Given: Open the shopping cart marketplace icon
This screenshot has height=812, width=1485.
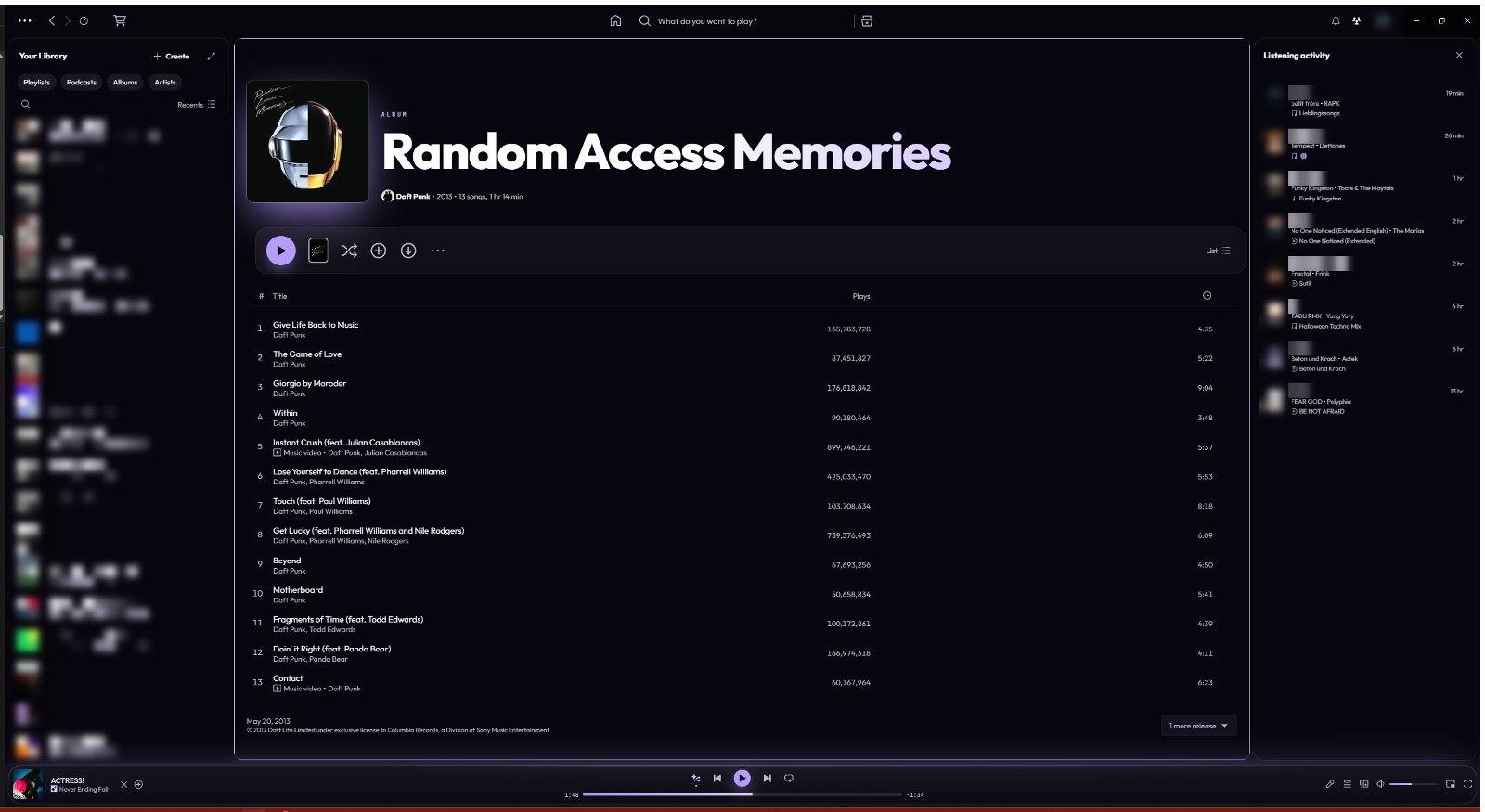Looking at the screenshot, I should click(x=120, y=20).
